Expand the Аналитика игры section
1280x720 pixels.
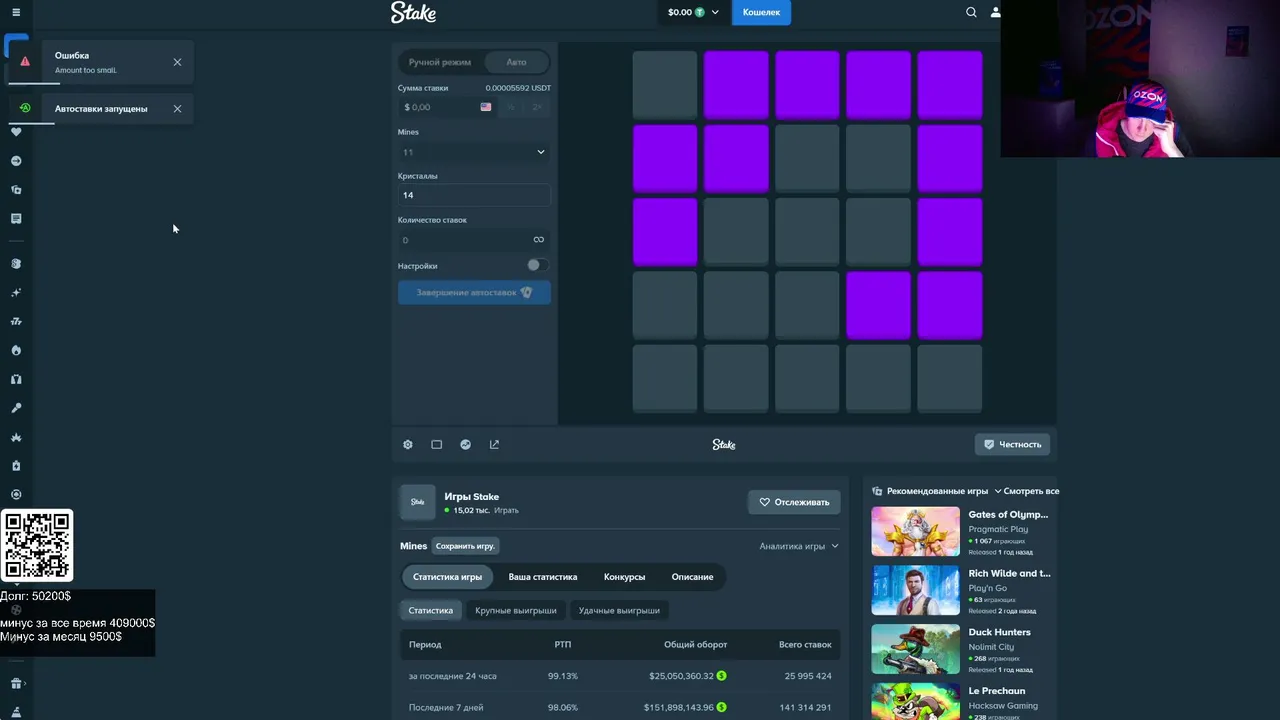tap(799, 546)
